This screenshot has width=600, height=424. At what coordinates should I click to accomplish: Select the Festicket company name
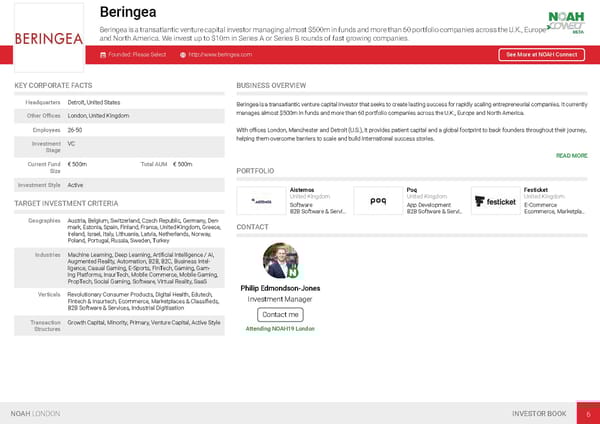pyautogui.click(x=536, y=189)
